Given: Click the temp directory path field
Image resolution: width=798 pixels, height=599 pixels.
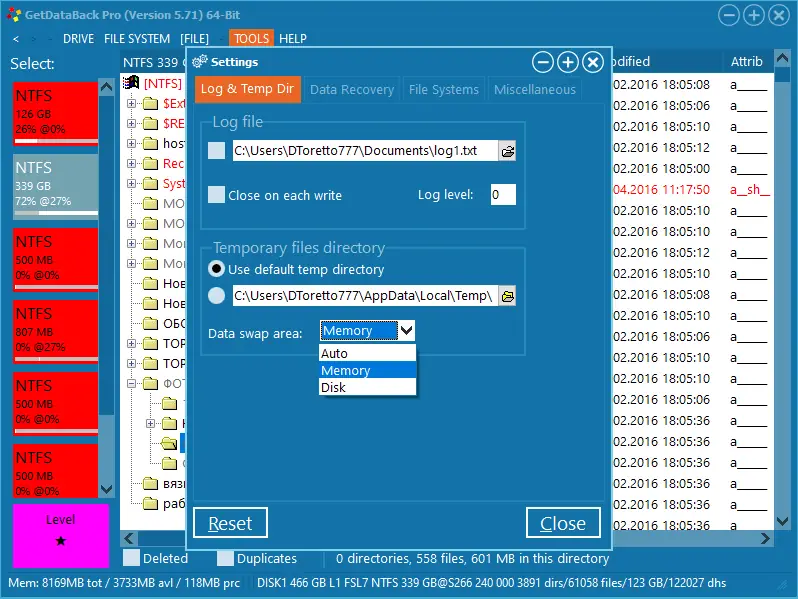Looking at the screenshot, I should (x=365, y=296).
